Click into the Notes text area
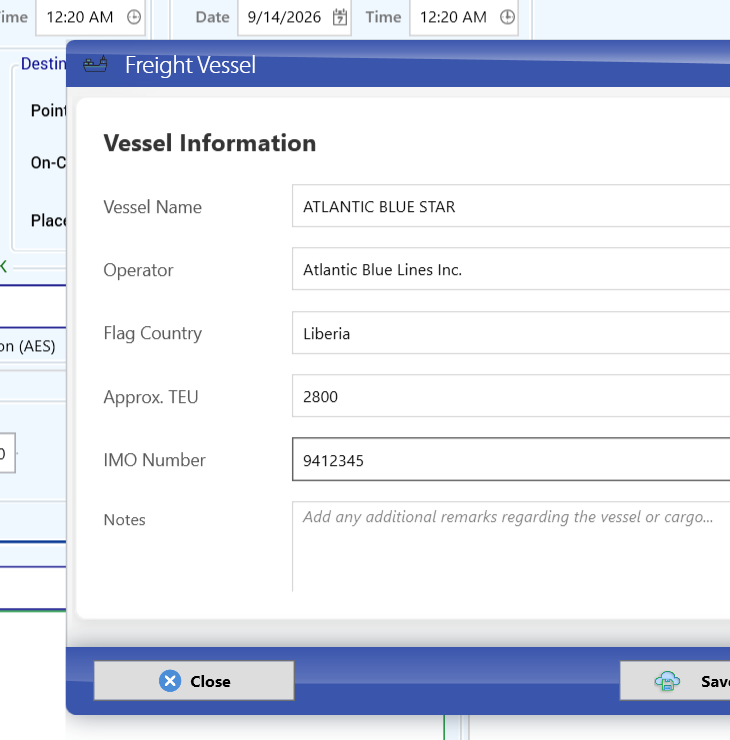This screenshot has height=740, width=730. tap(511, 547)
